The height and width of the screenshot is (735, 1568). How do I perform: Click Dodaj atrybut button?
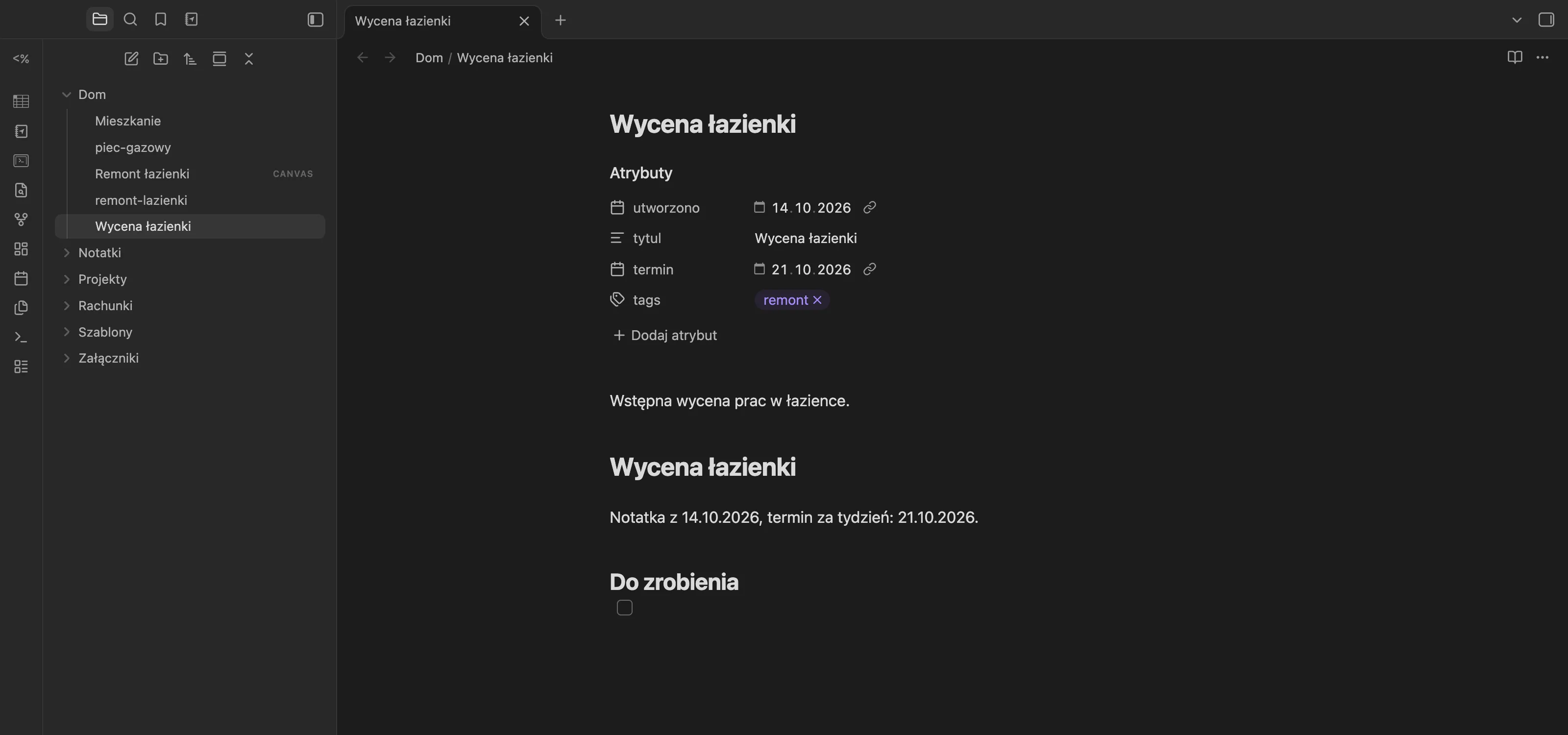pos(665,335)
